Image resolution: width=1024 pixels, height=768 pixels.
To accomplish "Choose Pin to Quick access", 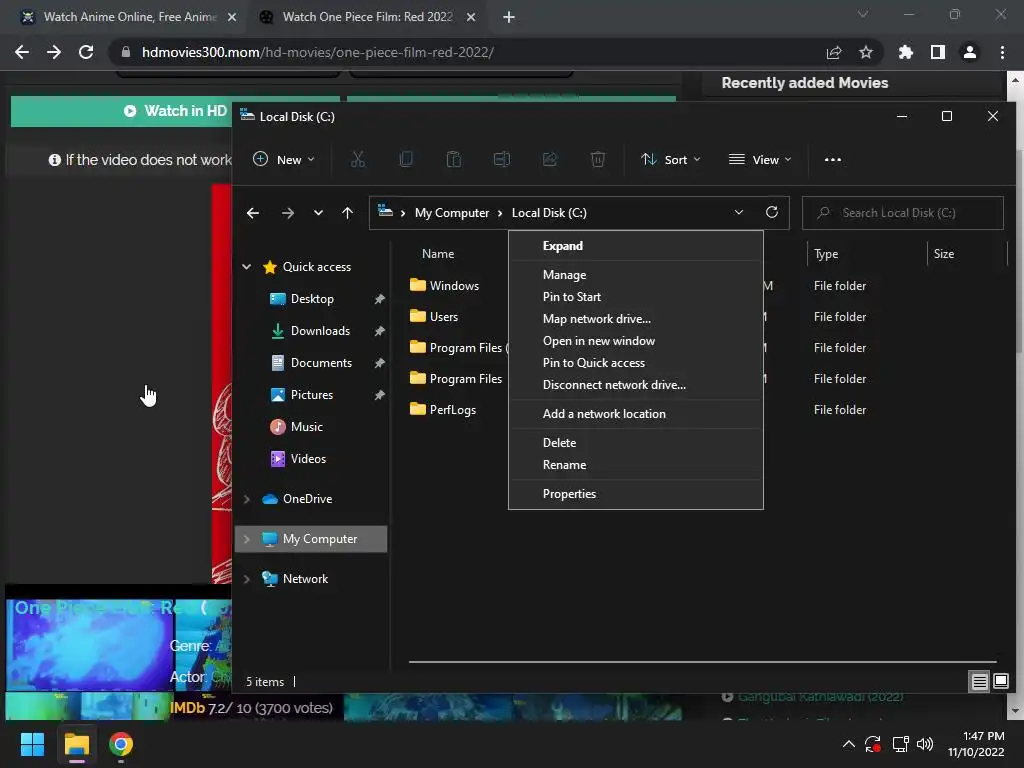I will (635, 363).
